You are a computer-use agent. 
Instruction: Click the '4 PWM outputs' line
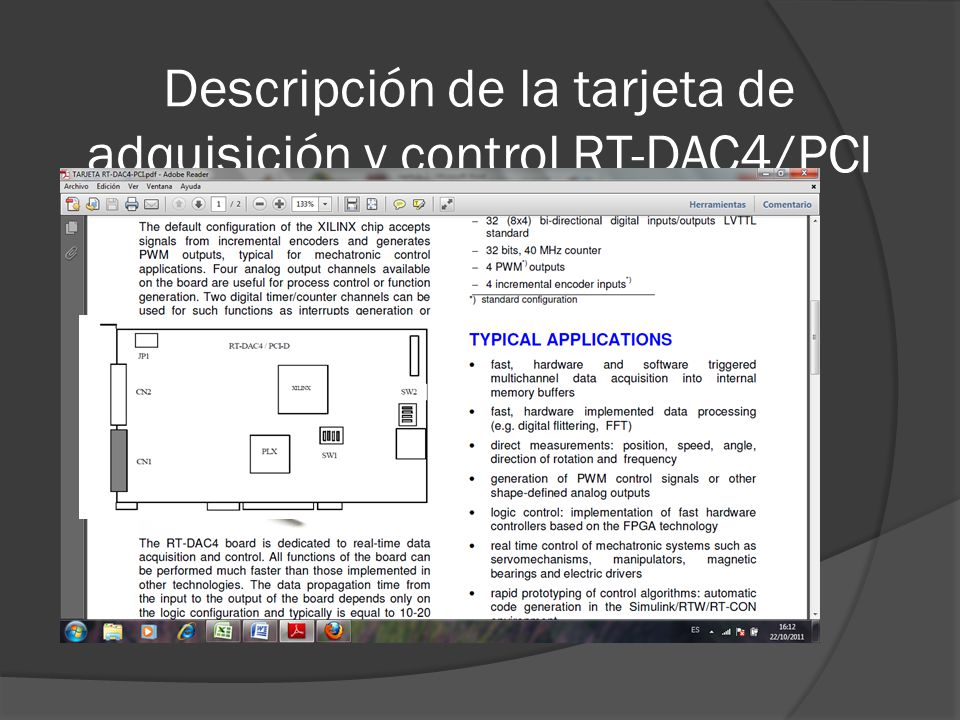point(525,267)
